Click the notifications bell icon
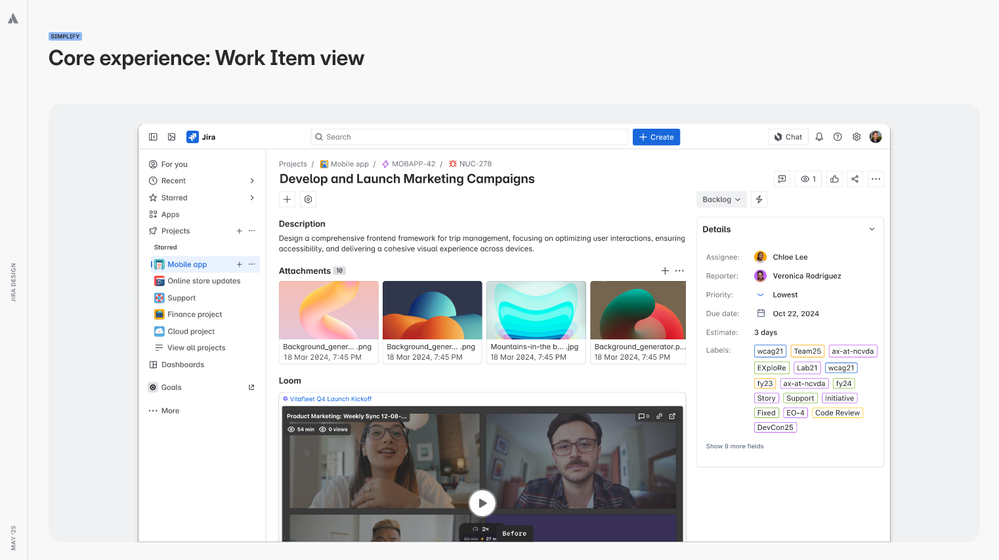This screenshot has height=560, width=999. click(819, 137)
